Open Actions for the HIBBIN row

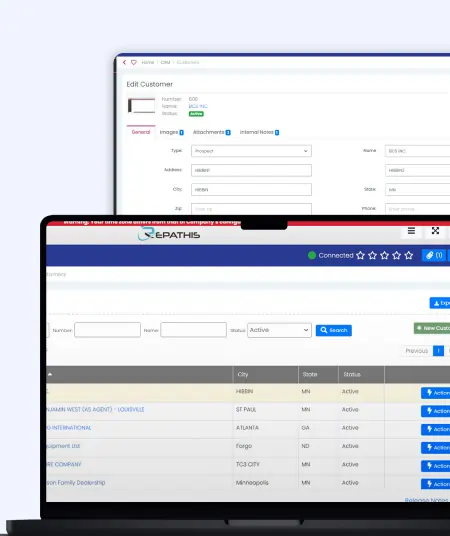pyautogui.click(x=436, y=393)
